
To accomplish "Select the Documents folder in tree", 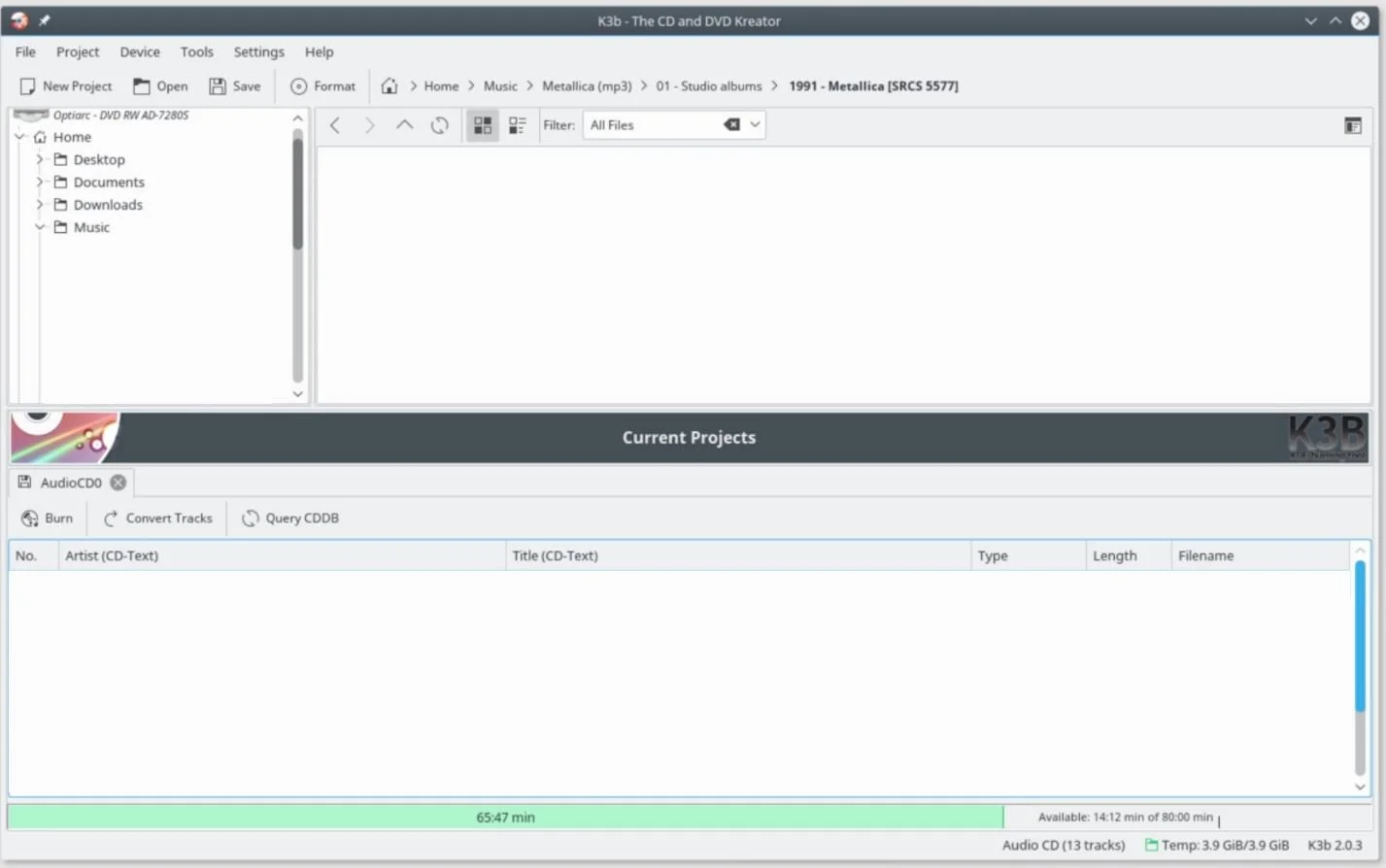I will (x=109, y=182).
